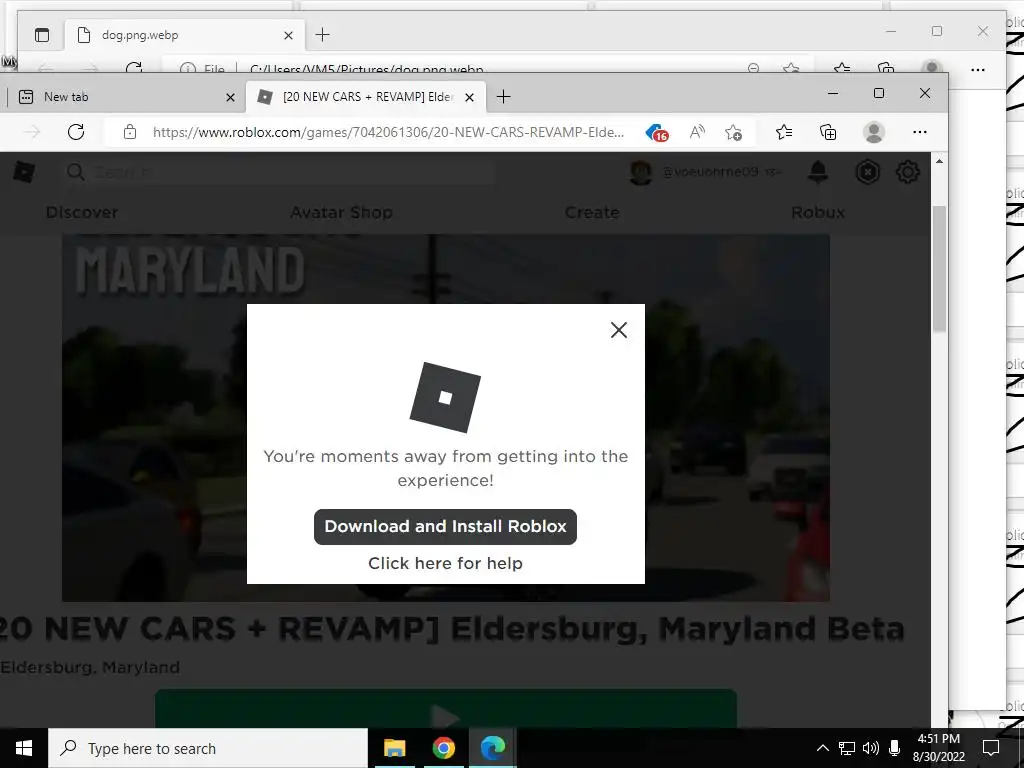Refresh the Roblox page
The width and height of the screenshot is (1024, 768).
point(76,132)
